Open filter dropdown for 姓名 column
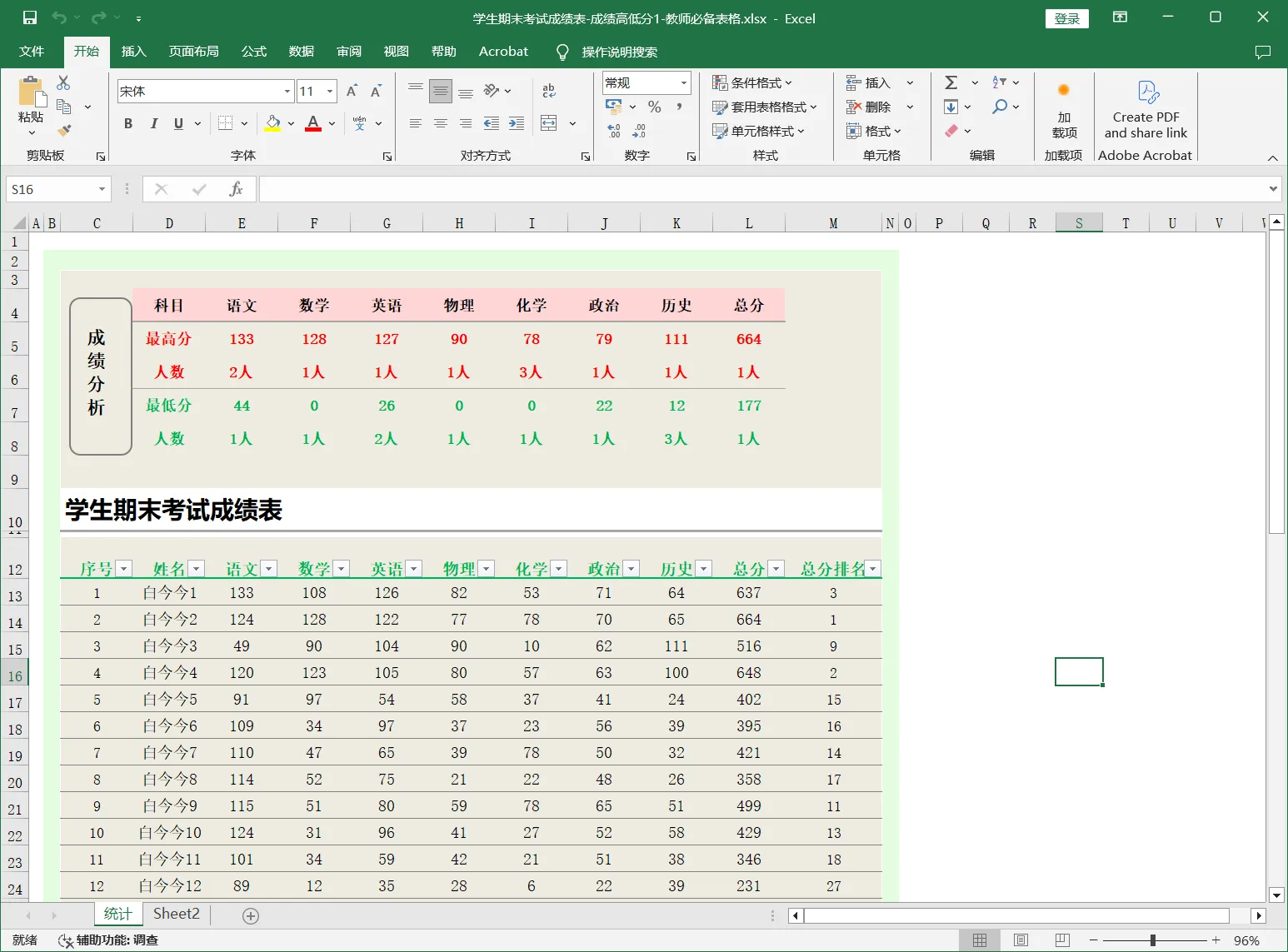The height and width of the screenshot is (952, 1288). (197, 569)
